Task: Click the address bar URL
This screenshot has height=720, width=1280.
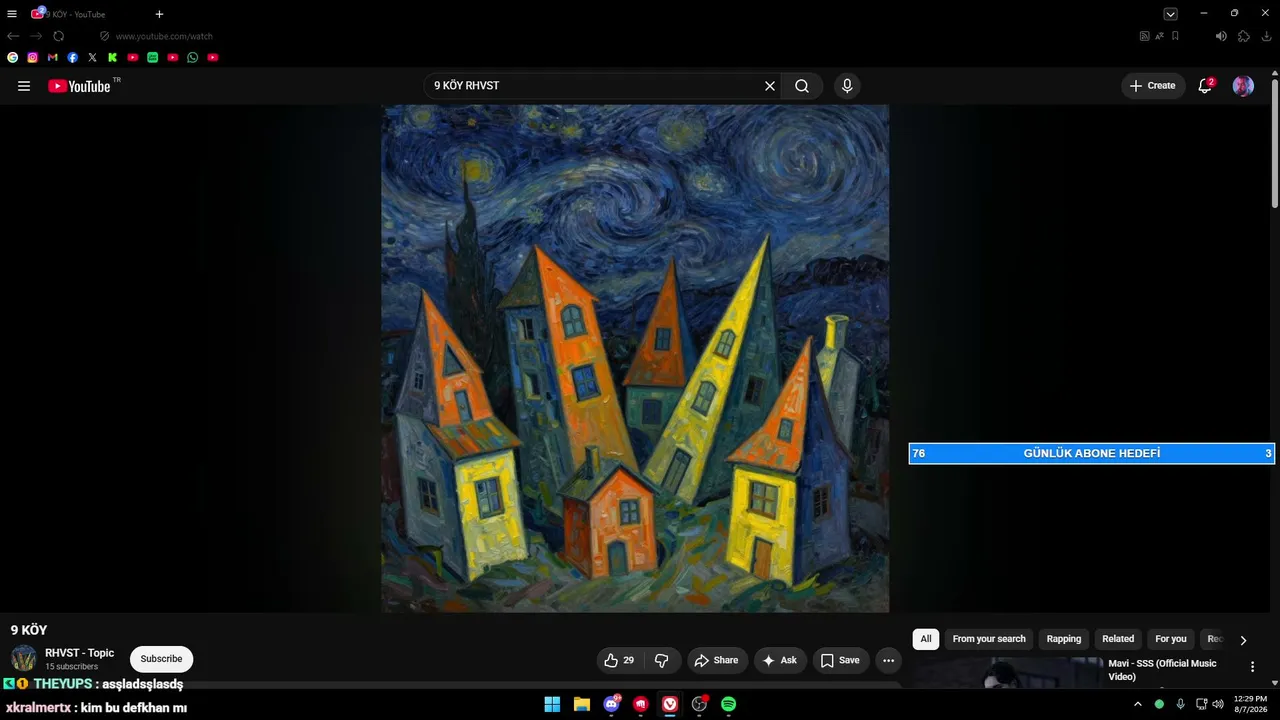Action: coord(164,36)
